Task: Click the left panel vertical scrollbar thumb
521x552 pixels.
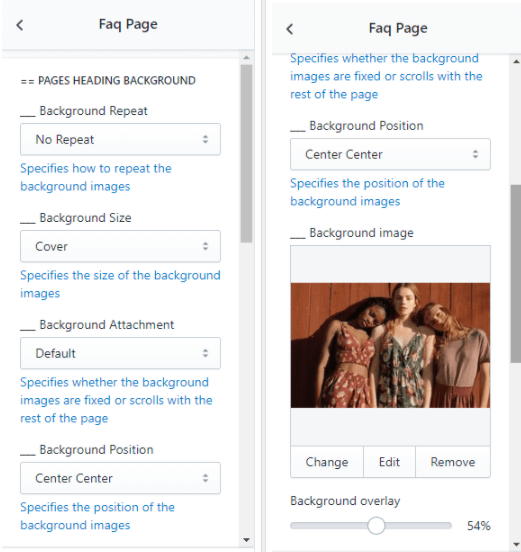Action: tap(246, 153)
